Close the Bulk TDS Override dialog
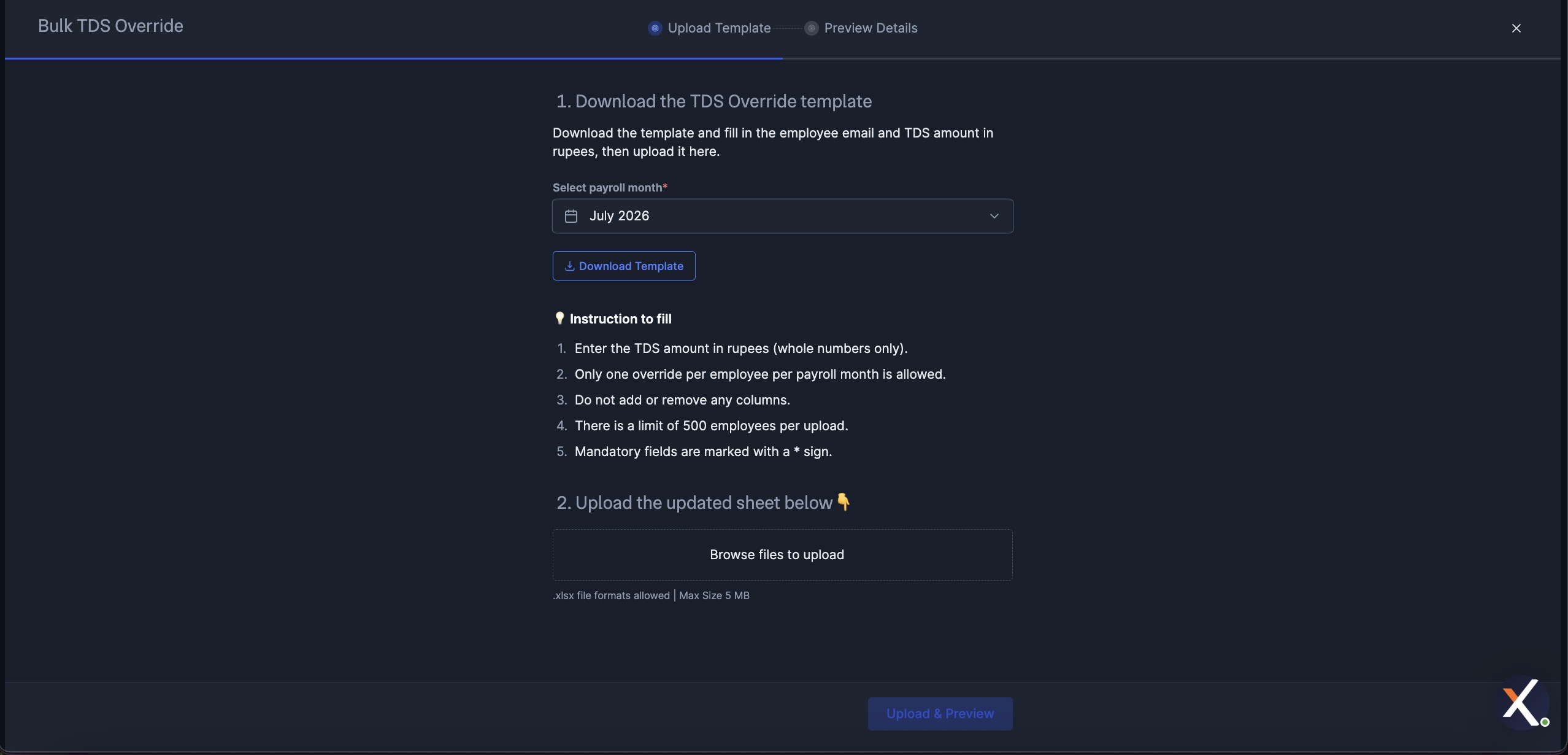 [x=1516, y=28]
